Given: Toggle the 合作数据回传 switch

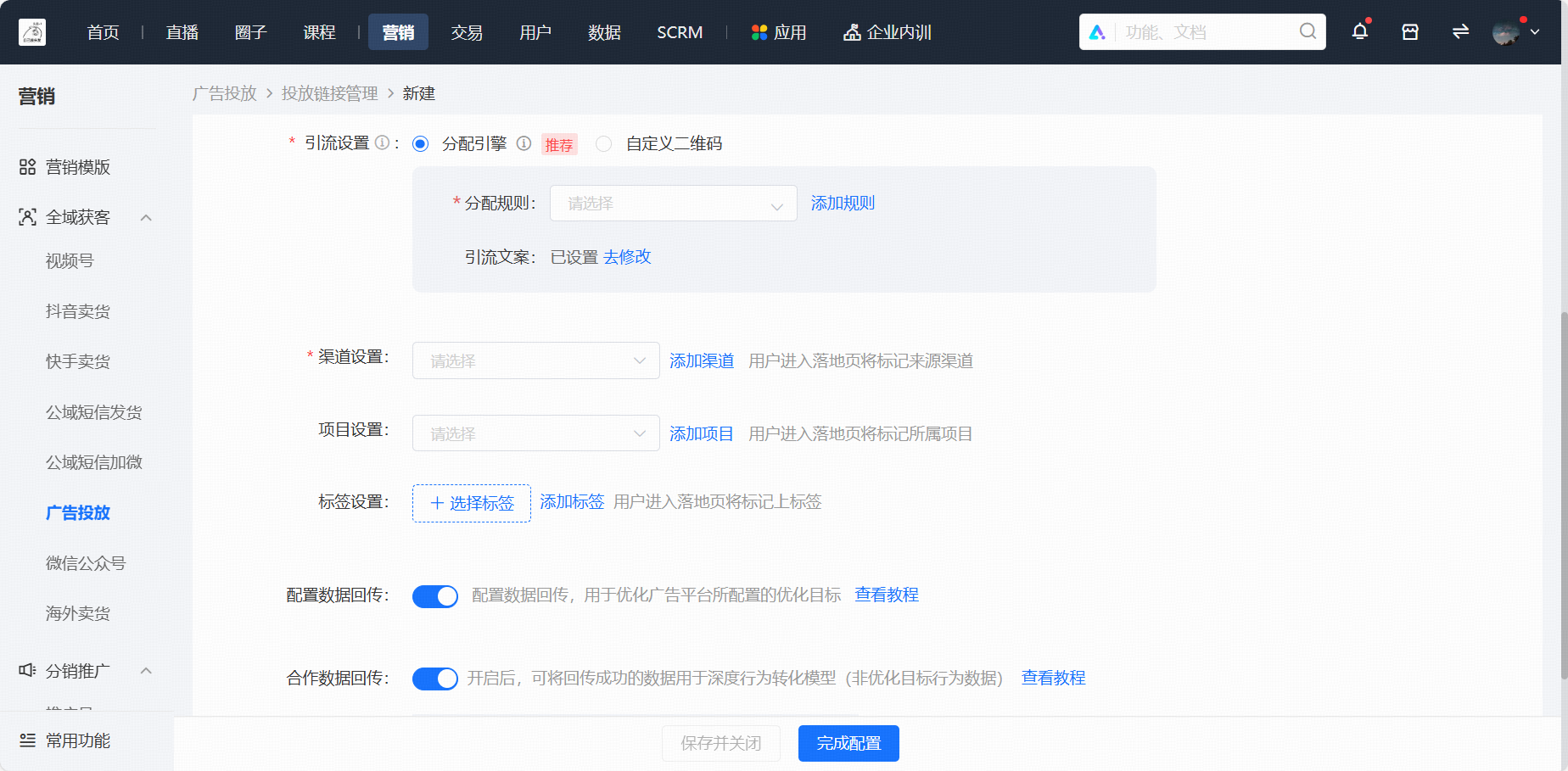Looking at the screenshot, I should tap(435, 679).
